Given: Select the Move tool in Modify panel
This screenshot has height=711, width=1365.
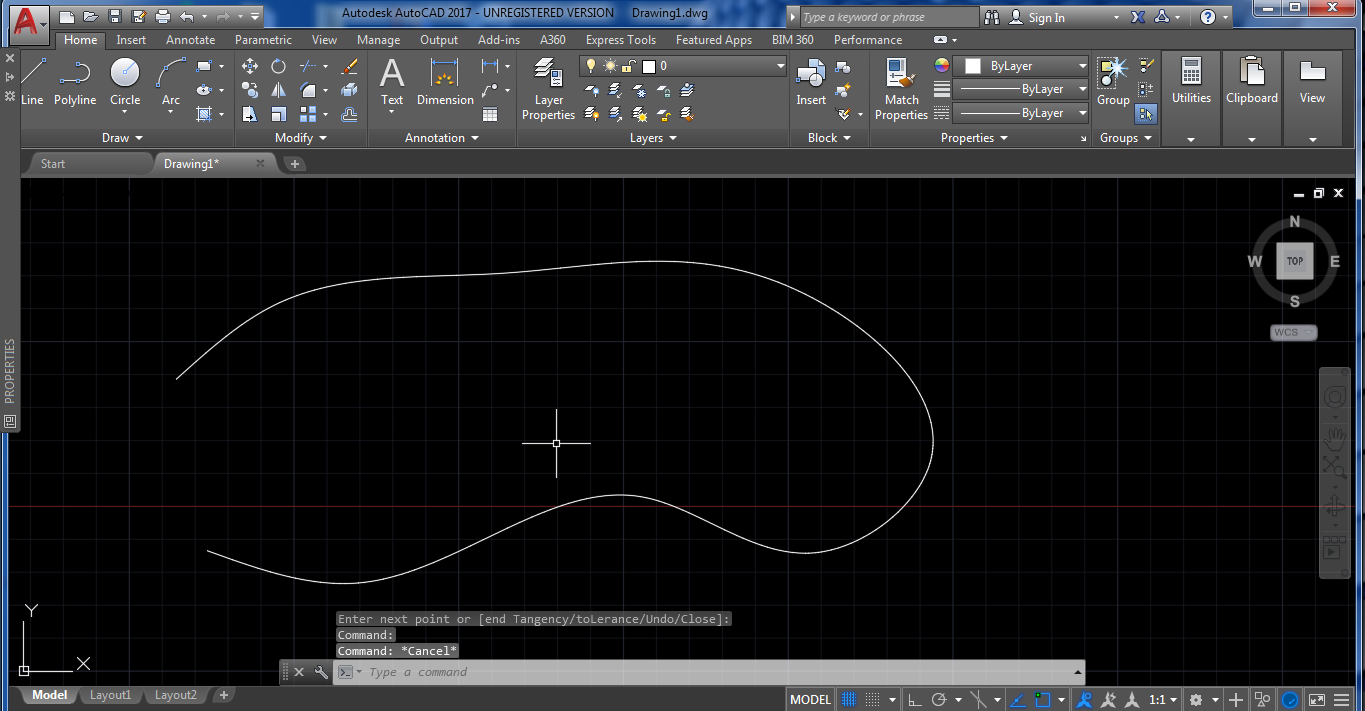Looking at the screenshot, I should click(x=249, y=65).
